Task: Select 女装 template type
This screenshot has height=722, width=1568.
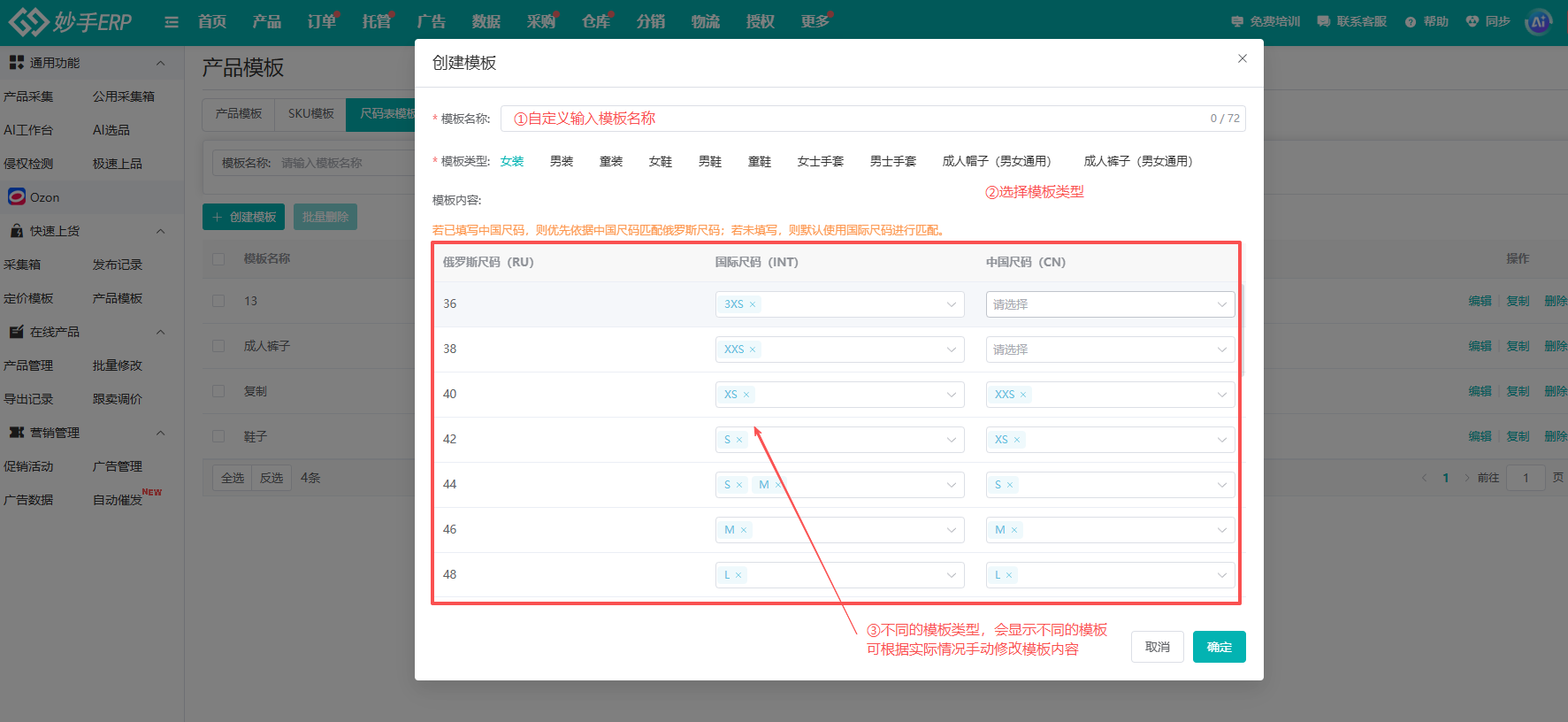Action: [x=512, y=161]
